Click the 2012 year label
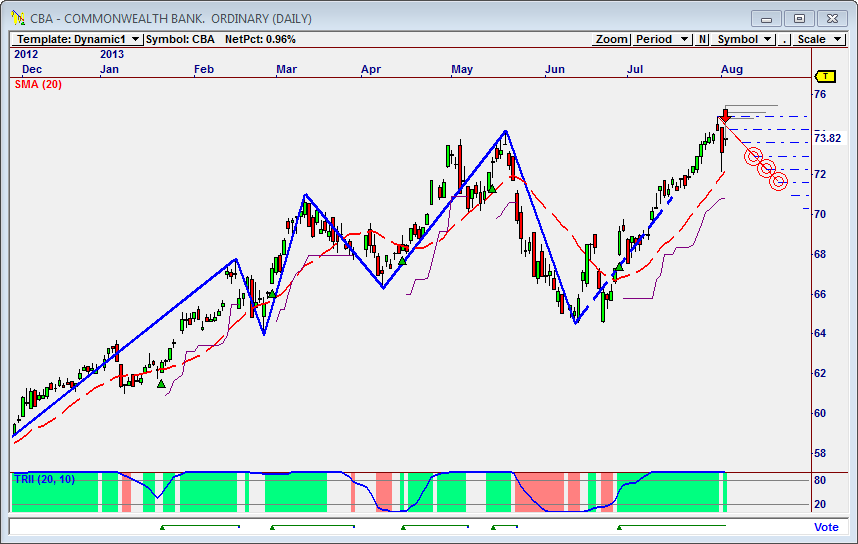Screen dimensions: 858x544 (x=26, y=54)
